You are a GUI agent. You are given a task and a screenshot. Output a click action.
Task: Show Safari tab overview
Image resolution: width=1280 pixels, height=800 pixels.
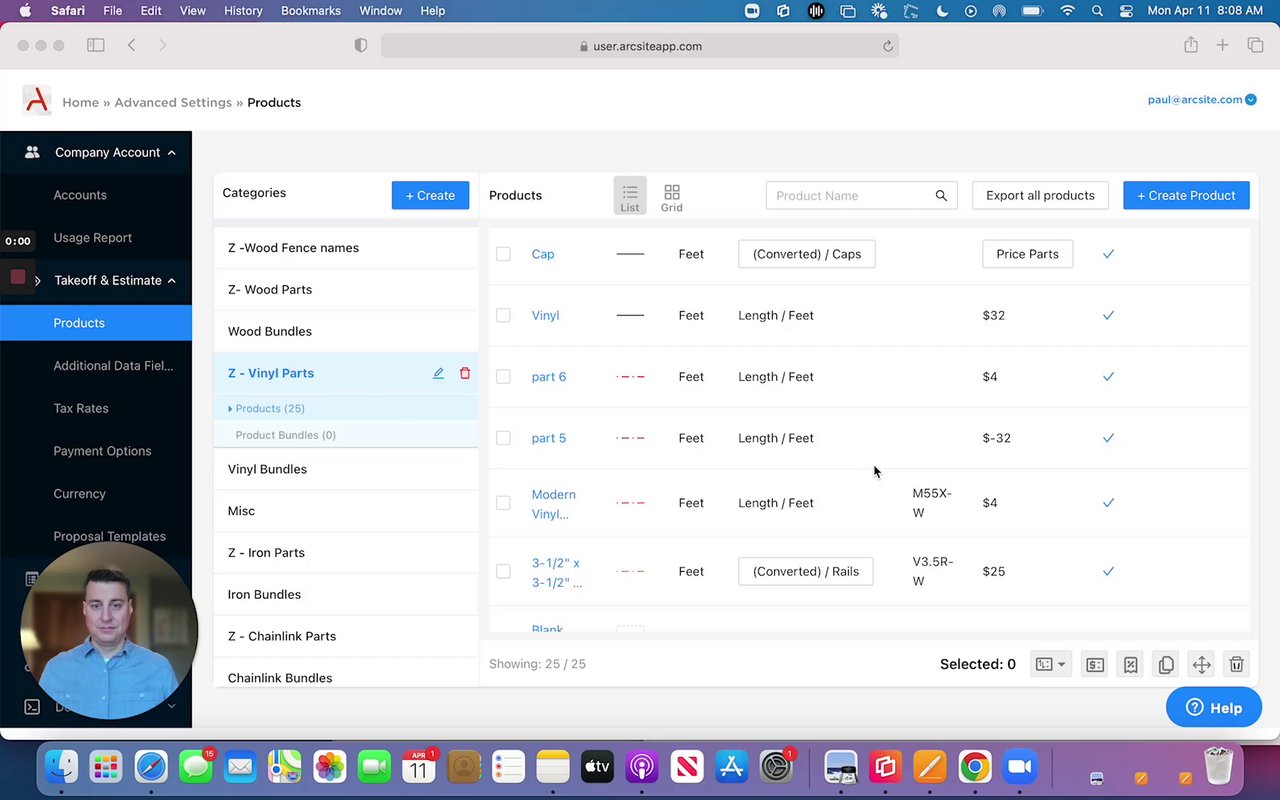click(1255, 45)
